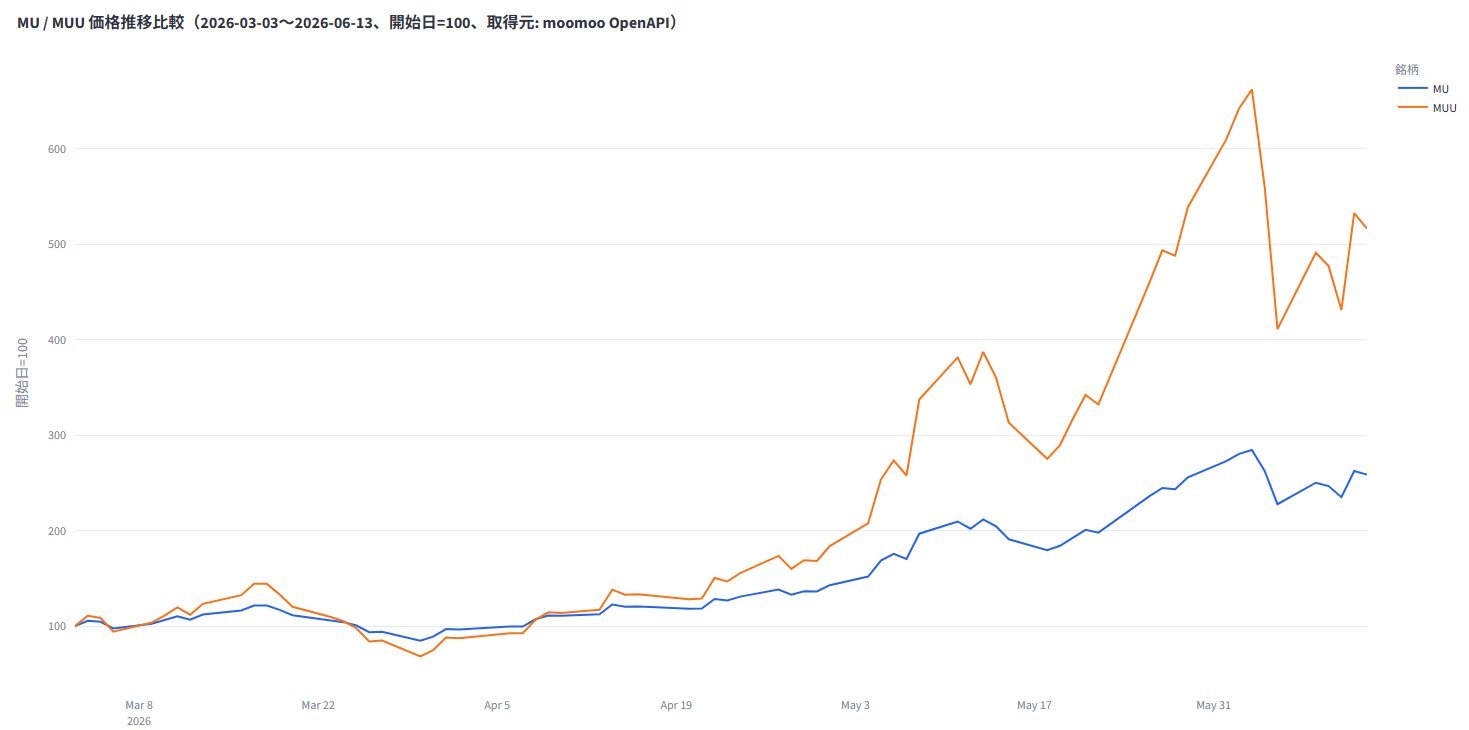Click the May 31 x-axis label

tap(1213, 705)
